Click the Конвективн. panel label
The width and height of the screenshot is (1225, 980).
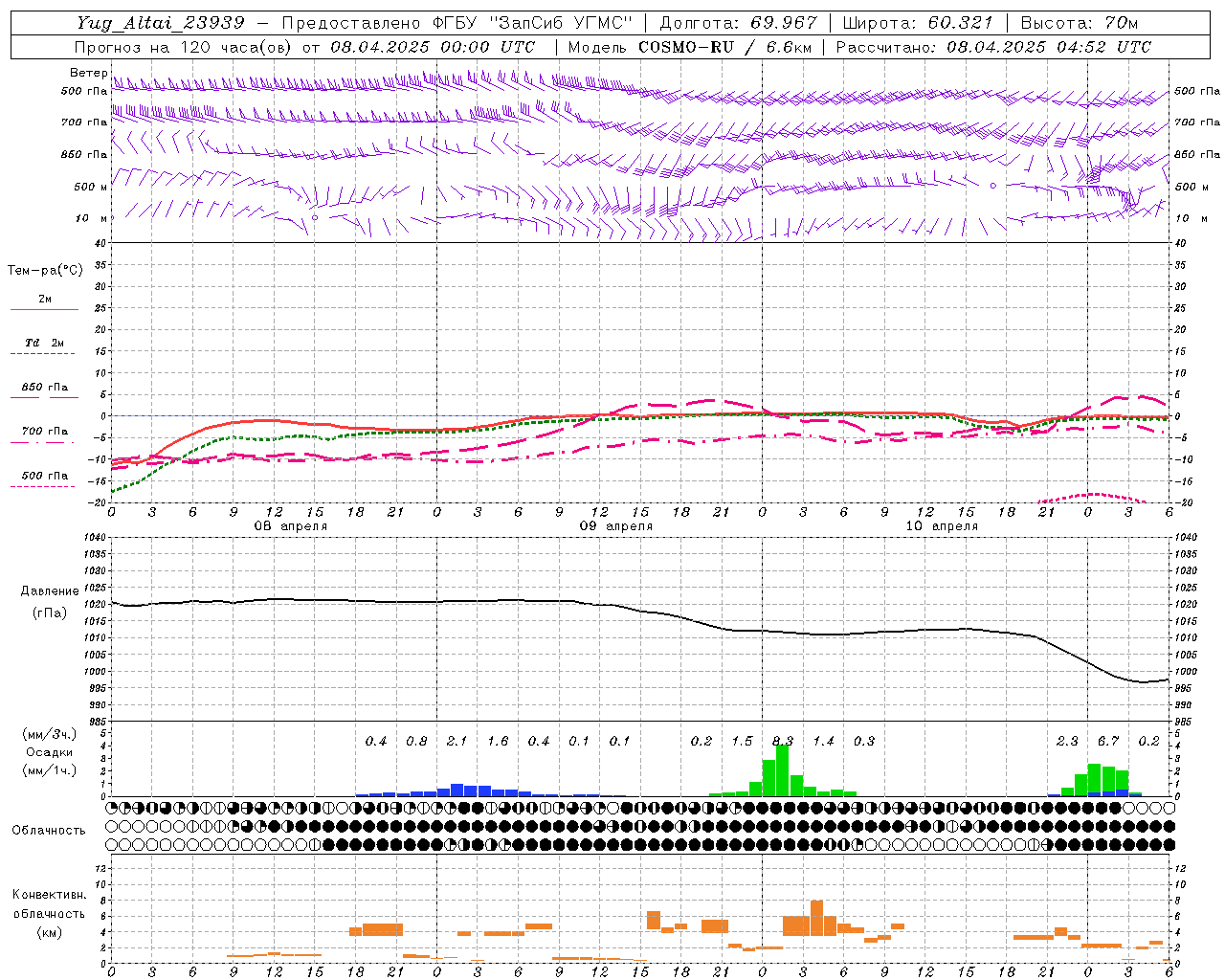(50, 895)
